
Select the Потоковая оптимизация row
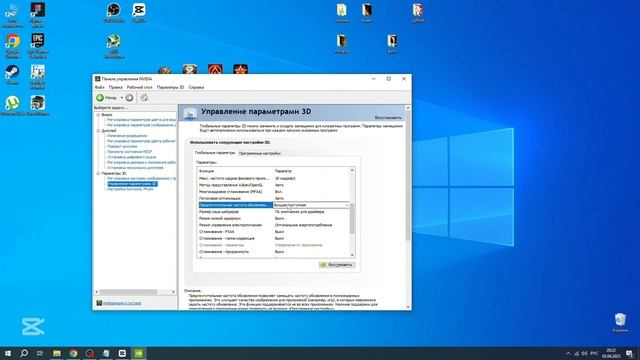273,198
